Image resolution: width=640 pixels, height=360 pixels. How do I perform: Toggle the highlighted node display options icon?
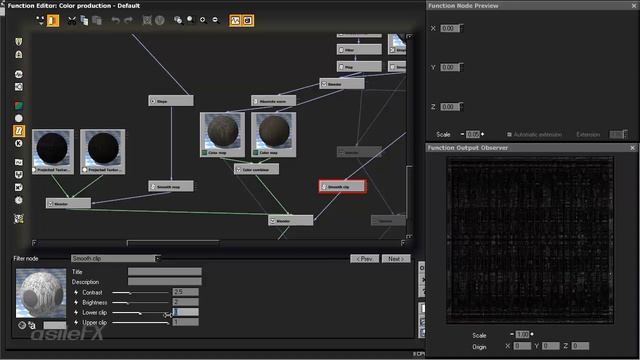tap(53, 20)
